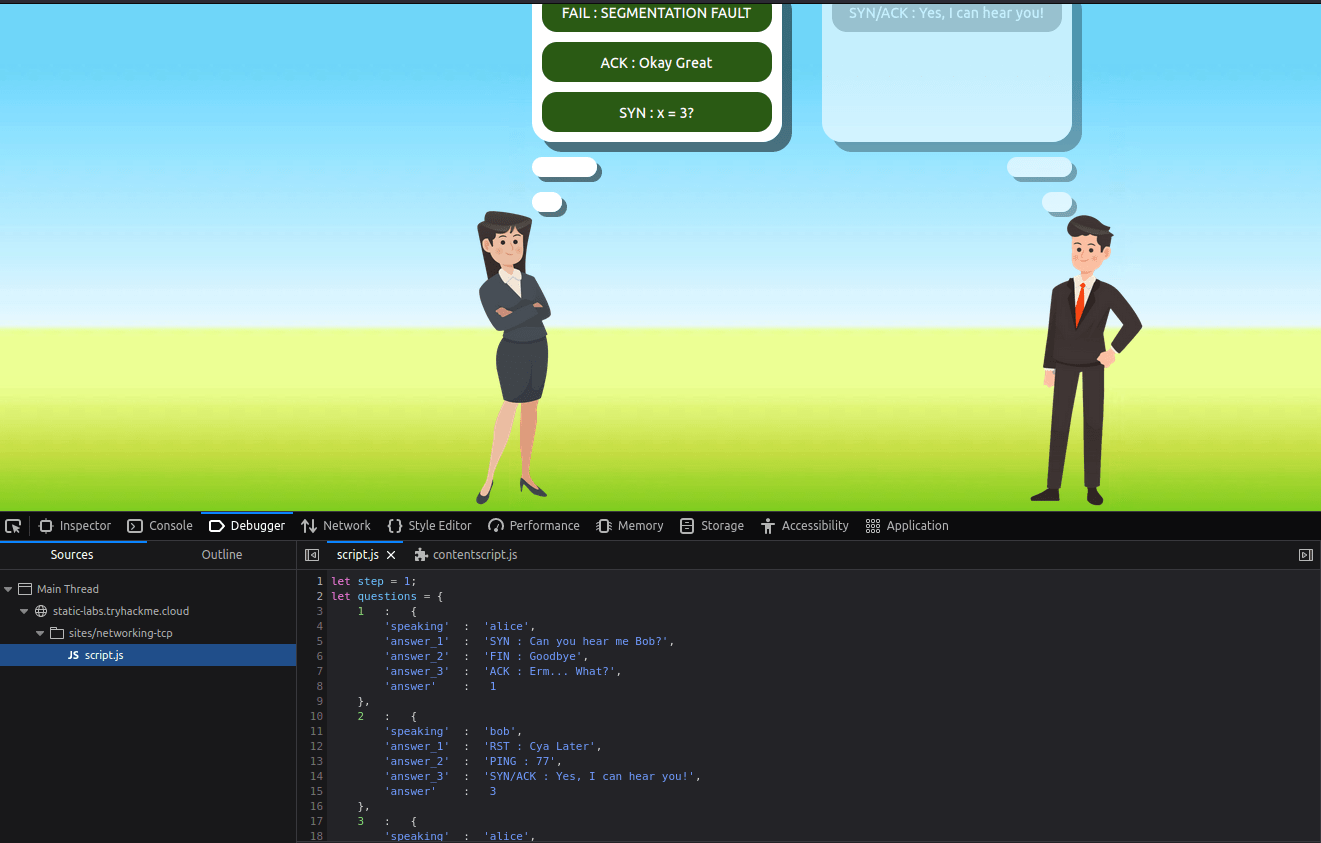Collapse the sites/networking-tcp folder
The height and width of the screenshot is (843, 1321).
[39, 632]
